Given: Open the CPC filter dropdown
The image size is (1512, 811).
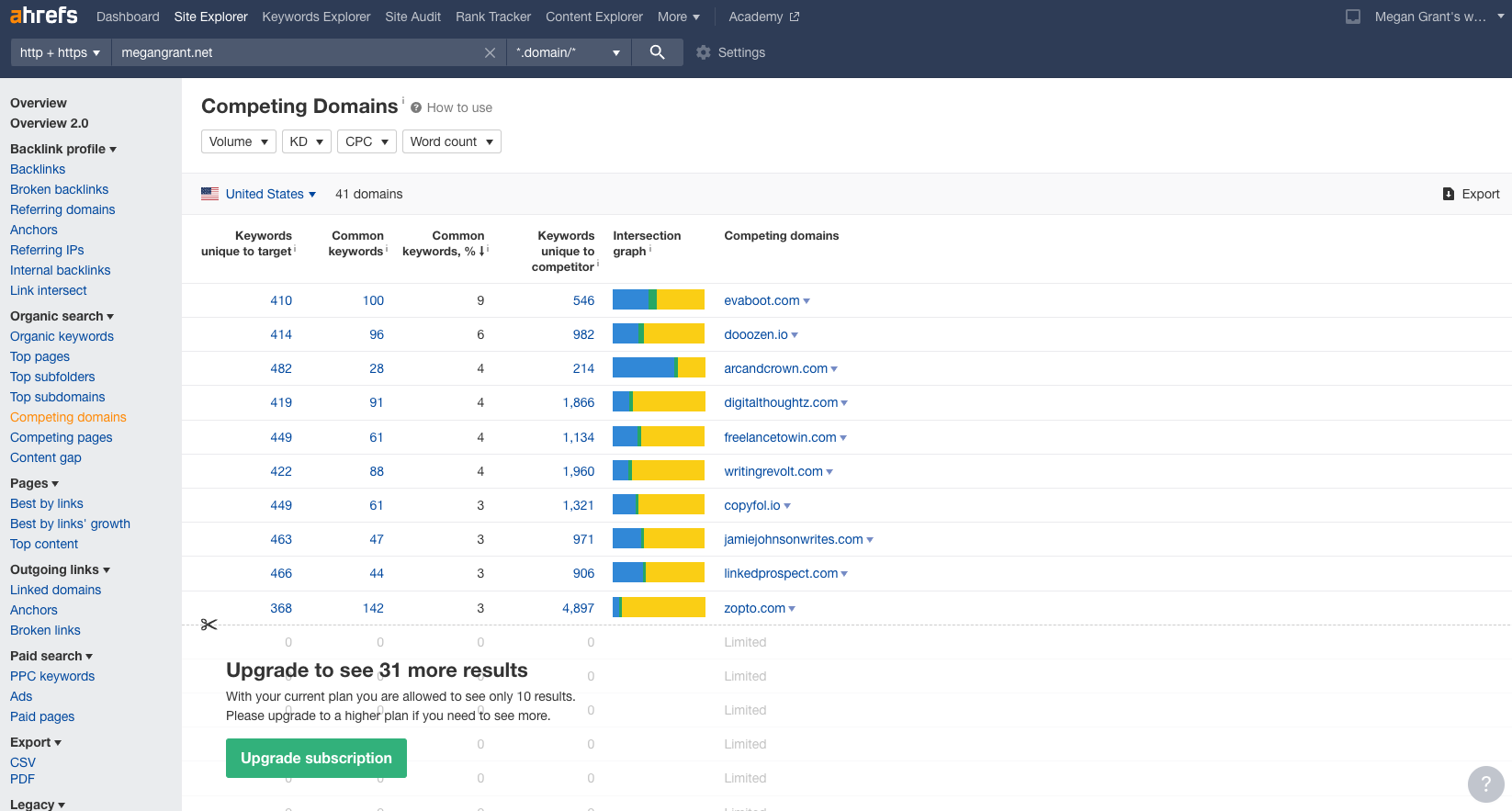Looking at the screenshot, I should coord(367,141).
